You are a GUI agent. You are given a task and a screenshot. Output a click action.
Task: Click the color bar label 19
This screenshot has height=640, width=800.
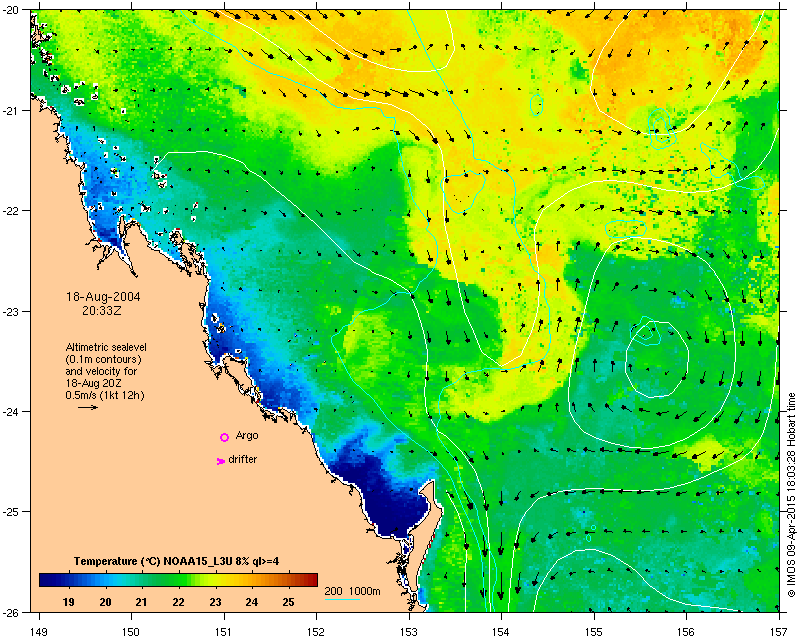(x=68, y=602)
